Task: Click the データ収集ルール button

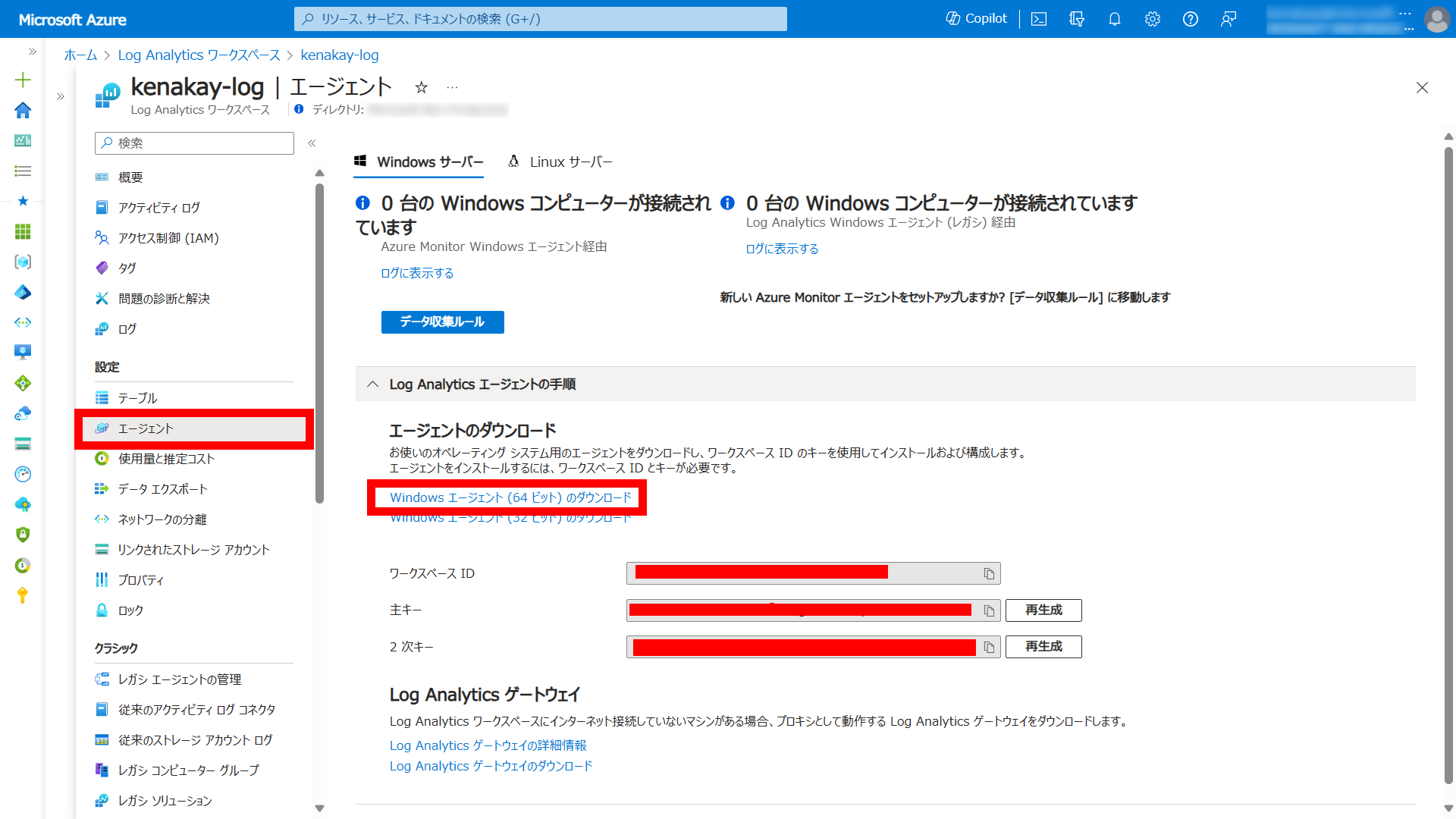Action: (x=442, y=322)
